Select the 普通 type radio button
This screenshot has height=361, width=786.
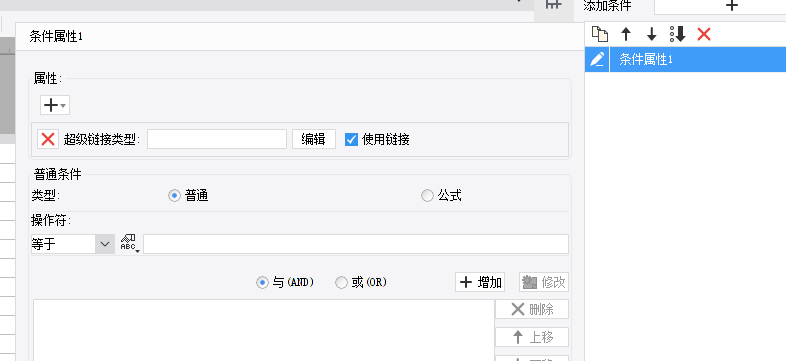click(174, 196)
